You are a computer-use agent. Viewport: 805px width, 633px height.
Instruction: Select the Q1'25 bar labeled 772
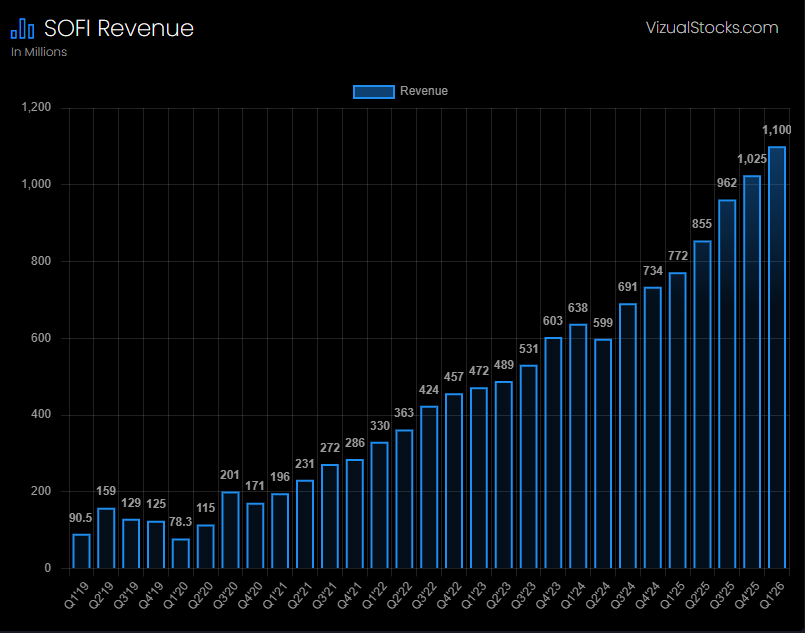coord(678,420)
